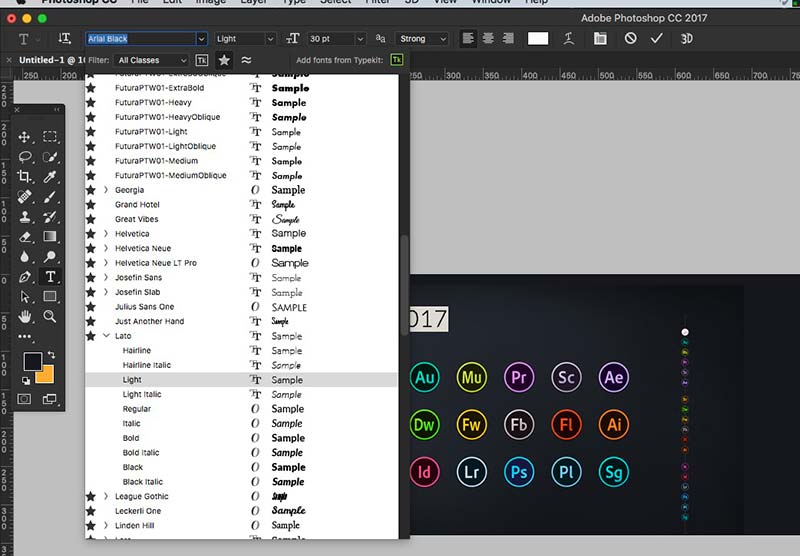Choose the Leckerli One font
This screenshot has width=800, height=556.
point(241,511)
